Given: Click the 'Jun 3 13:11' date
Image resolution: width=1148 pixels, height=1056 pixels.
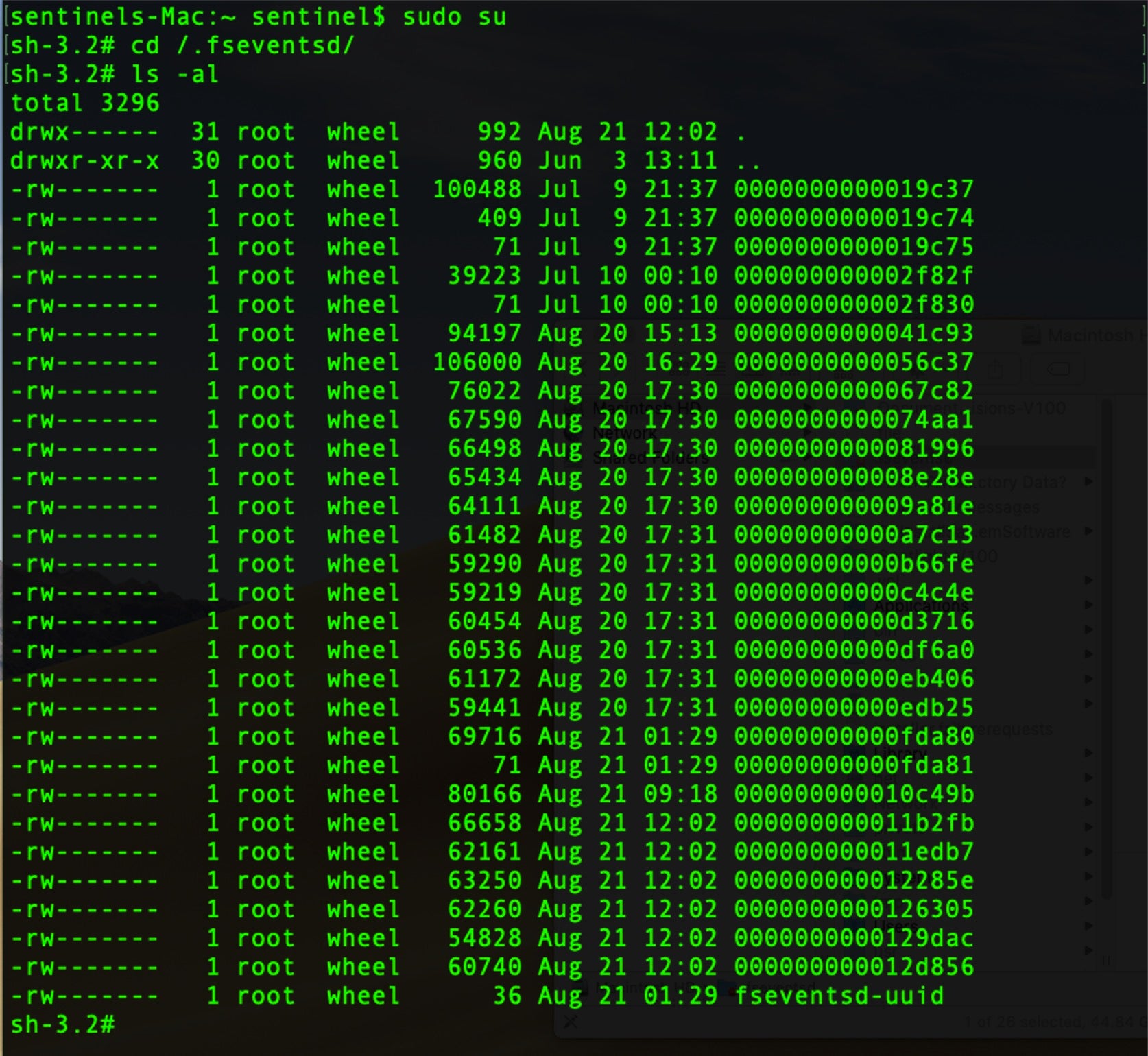Looking at the screenshot, I should tap(627, 160).
